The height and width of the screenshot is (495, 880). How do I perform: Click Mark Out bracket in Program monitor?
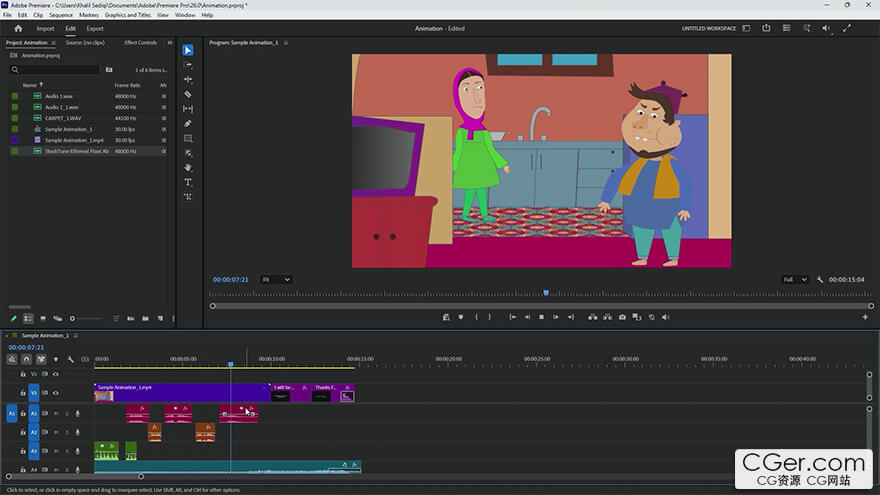tap(489, 317)
